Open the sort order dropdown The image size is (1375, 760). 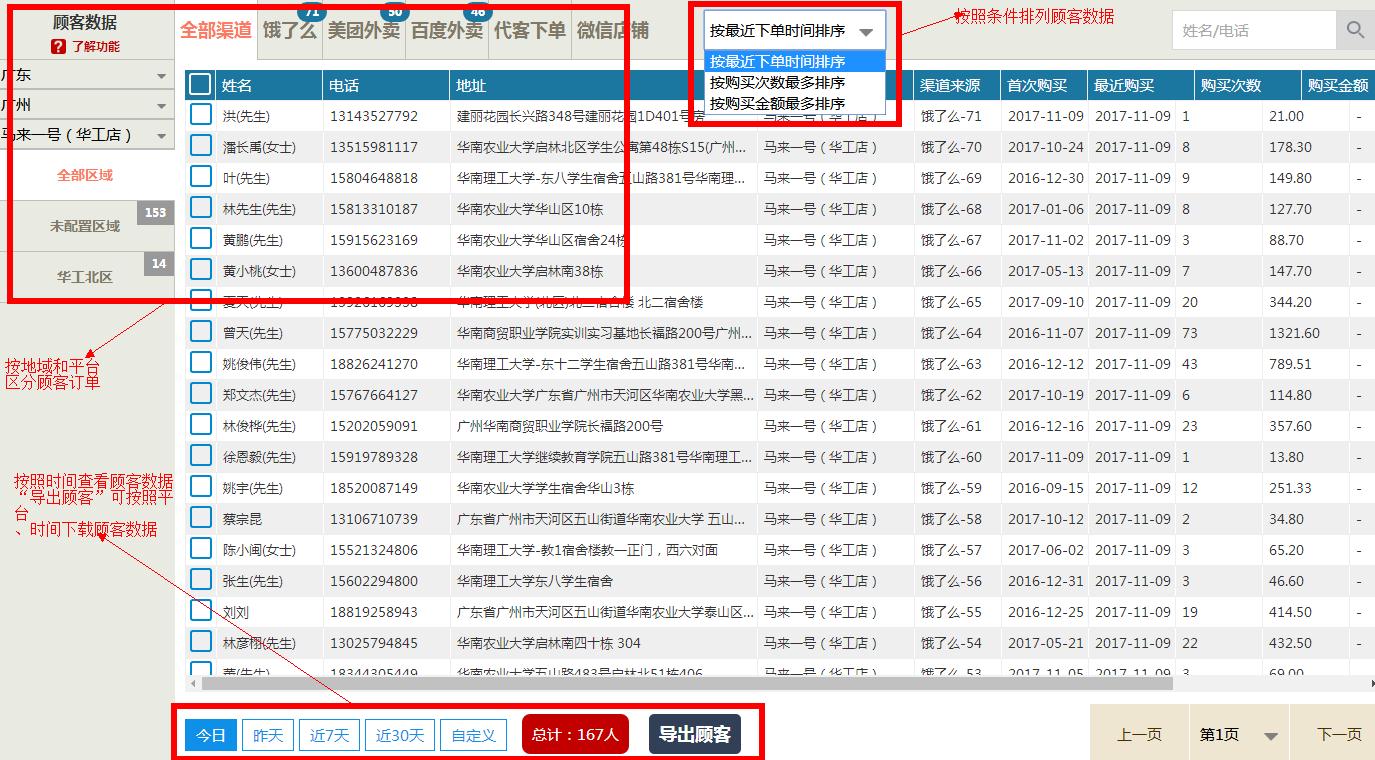[x=794, y=31]
